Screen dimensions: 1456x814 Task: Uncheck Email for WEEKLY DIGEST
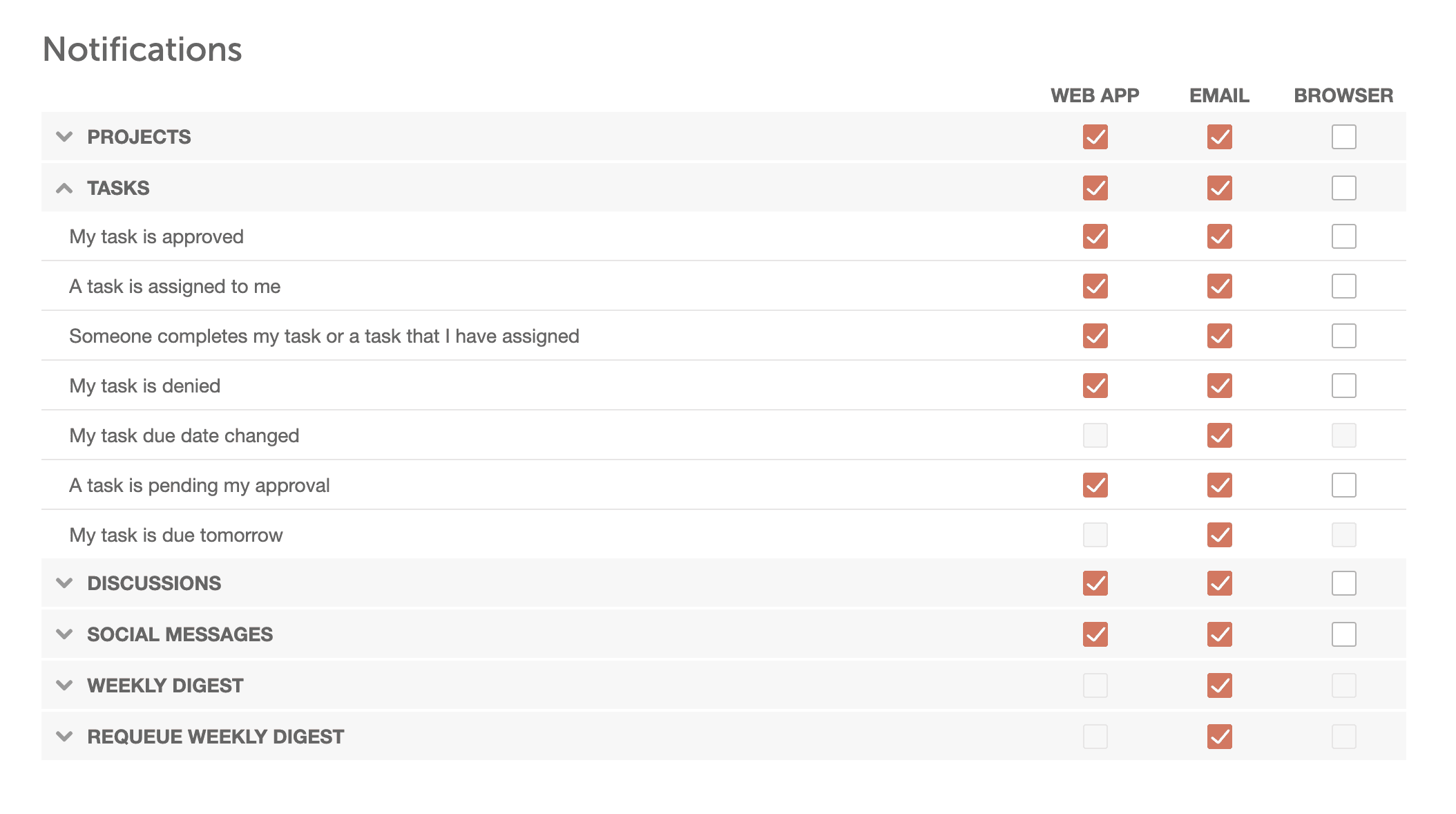click(1220, 685)
